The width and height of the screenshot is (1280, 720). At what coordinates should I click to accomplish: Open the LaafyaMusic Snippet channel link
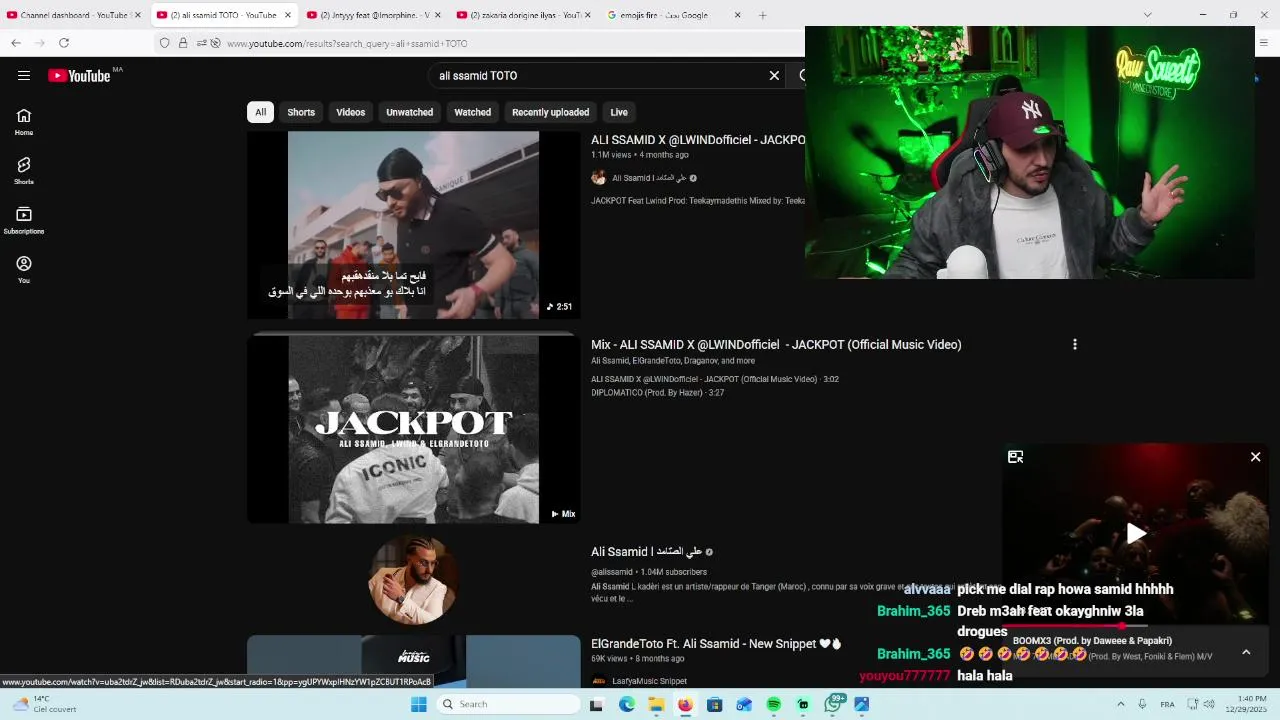(649, 681)
